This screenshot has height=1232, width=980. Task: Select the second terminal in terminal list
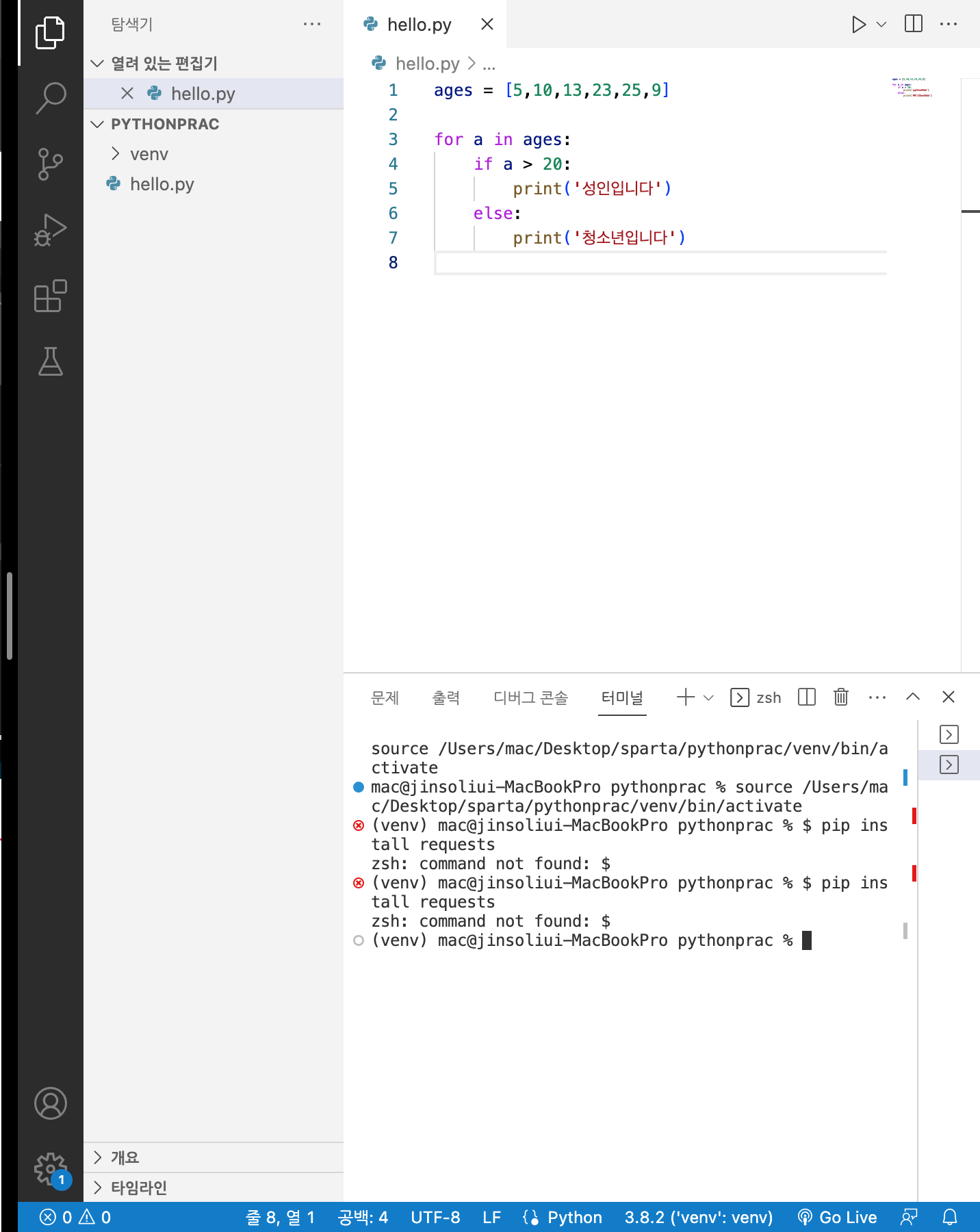(x=949, y=765)
